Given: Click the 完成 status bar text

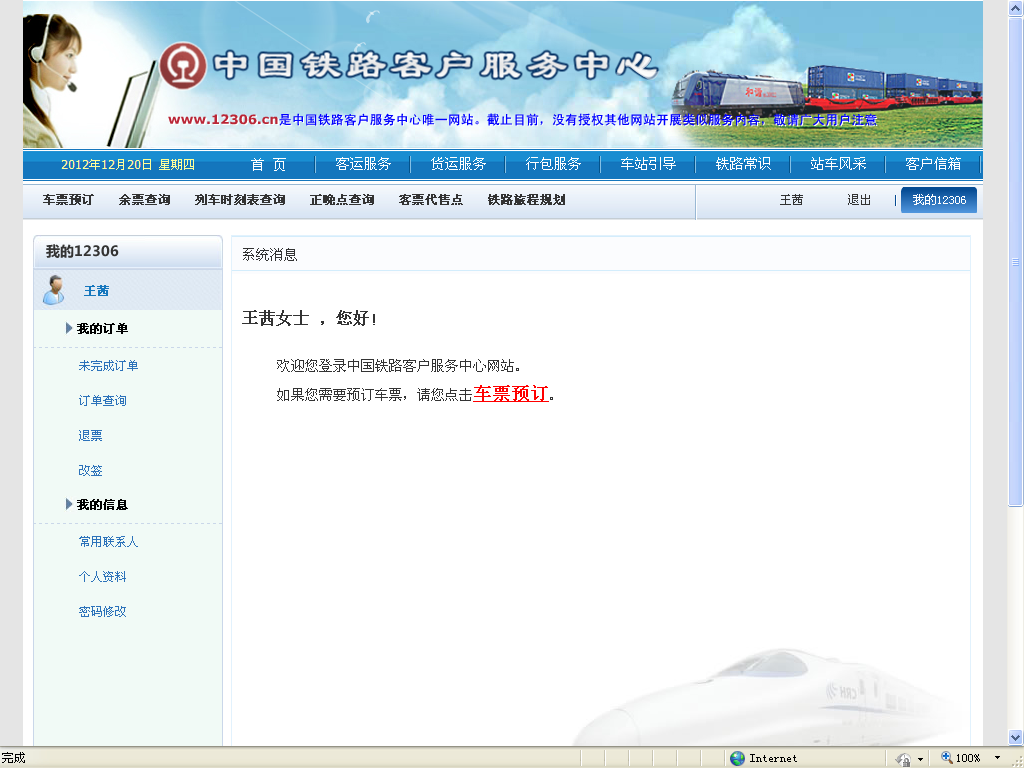Looking at the screenshot, I should (x=13, y=758).
